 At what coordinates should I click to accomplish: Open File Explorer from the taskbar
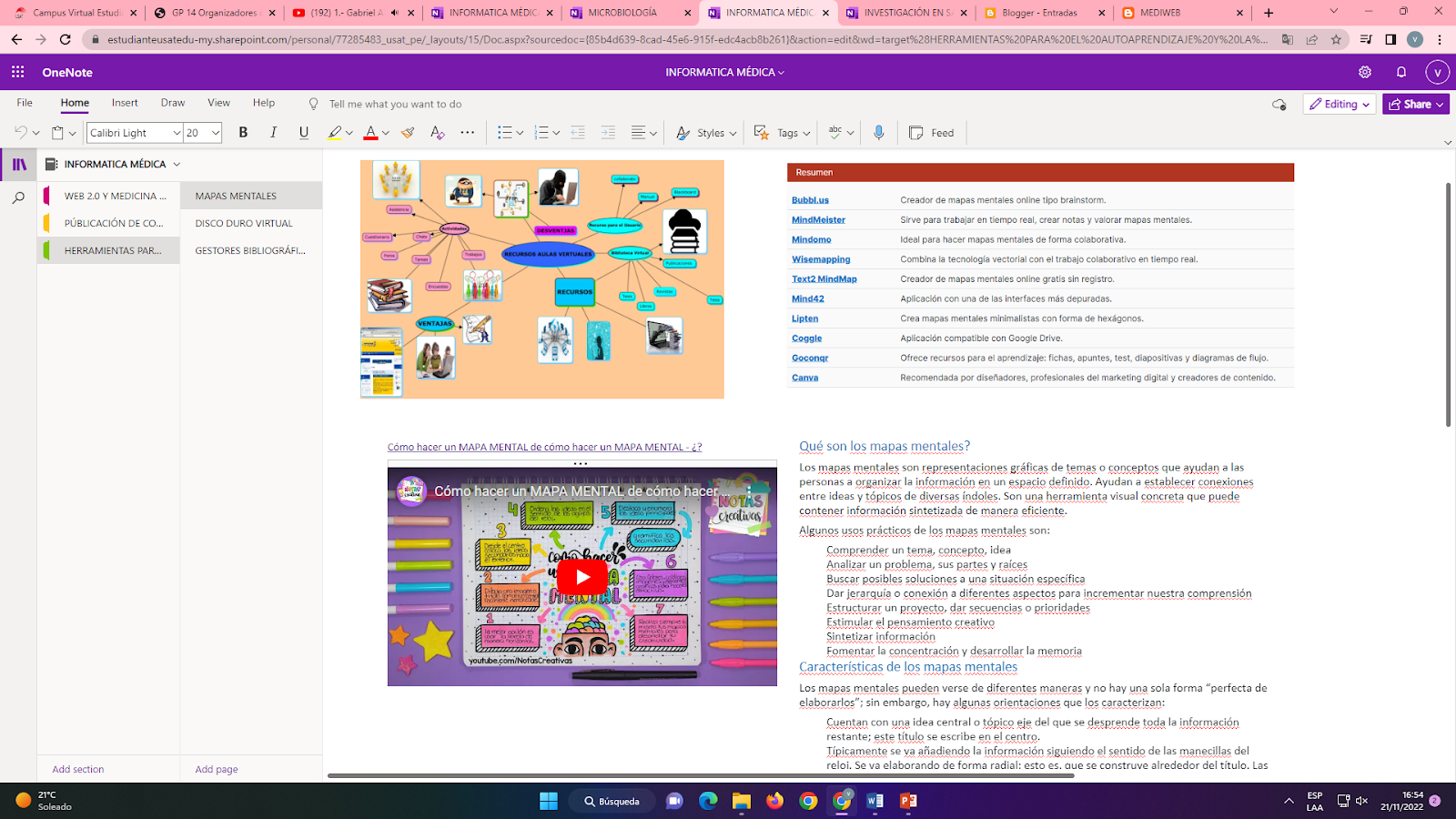pos(742,801)
